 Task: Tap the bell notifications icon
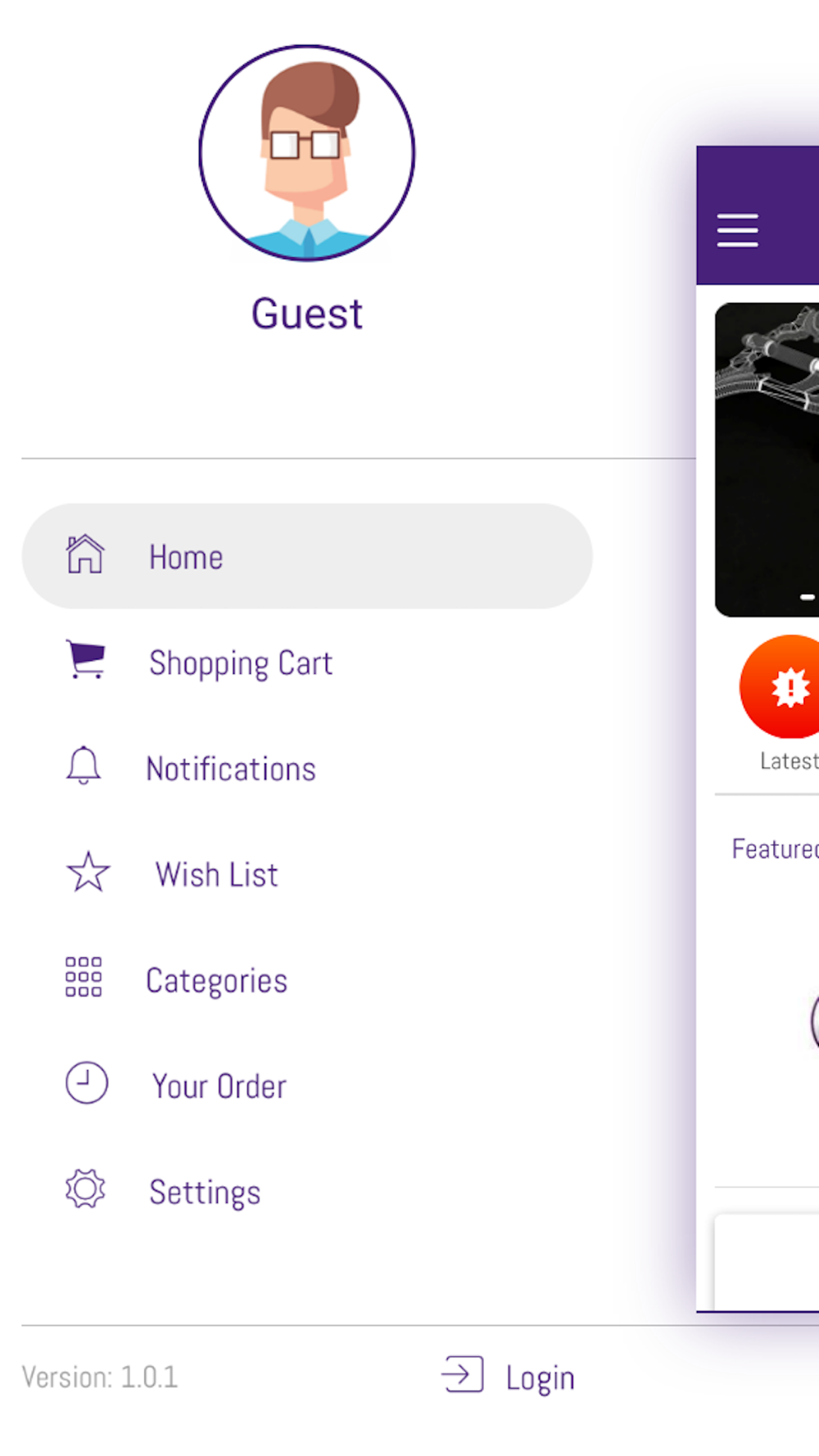point(84,766)
